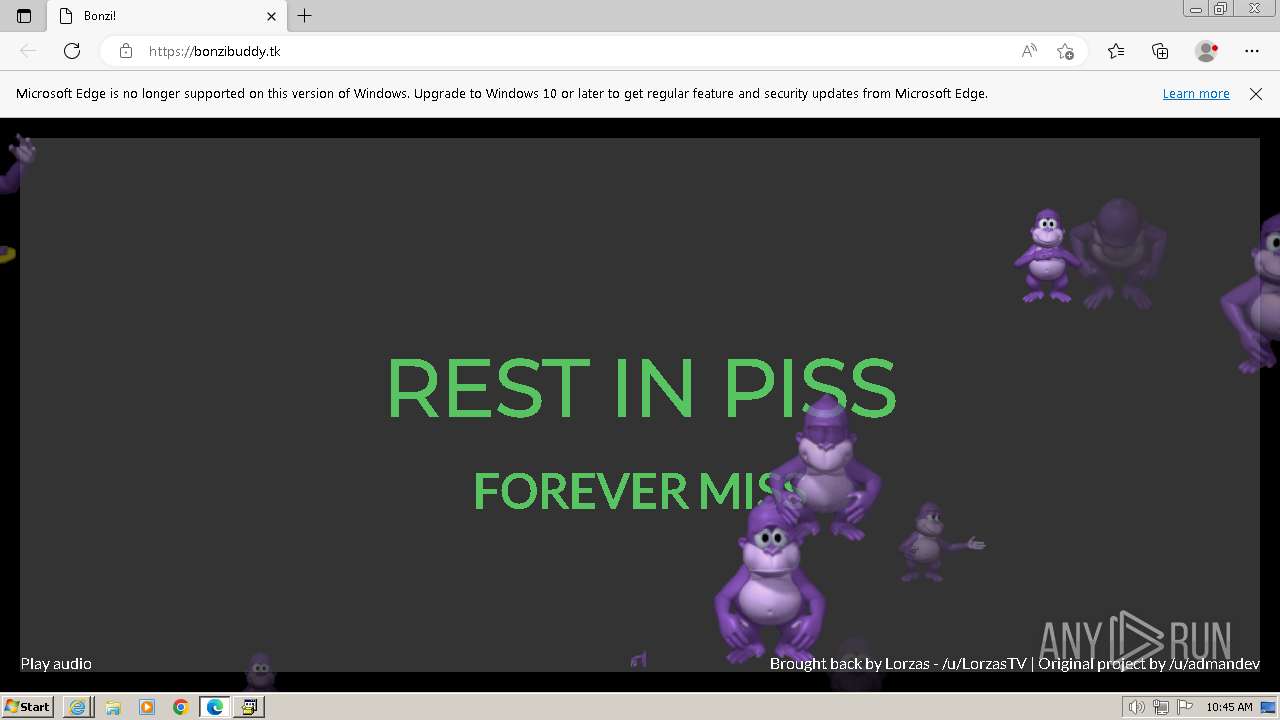This screenshot has height=720, width=1280.
Task: Minimize the Edge browser window
Action: click(x=1195, y=8)
